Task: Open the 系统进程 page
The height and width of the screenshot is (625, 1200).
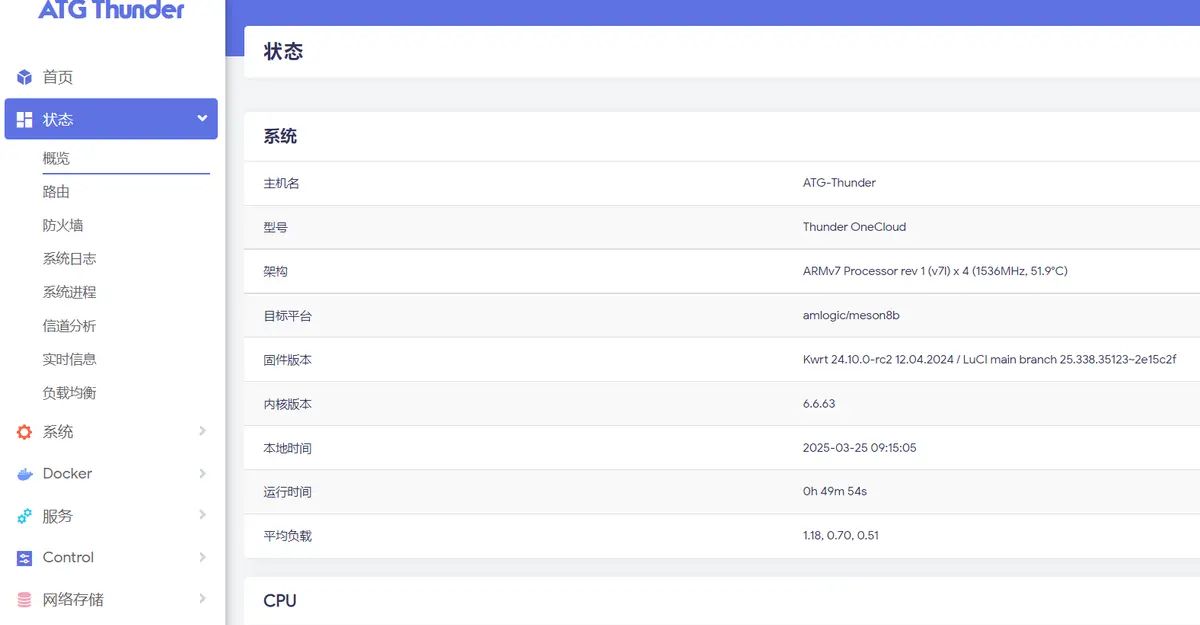Action: 69,292
